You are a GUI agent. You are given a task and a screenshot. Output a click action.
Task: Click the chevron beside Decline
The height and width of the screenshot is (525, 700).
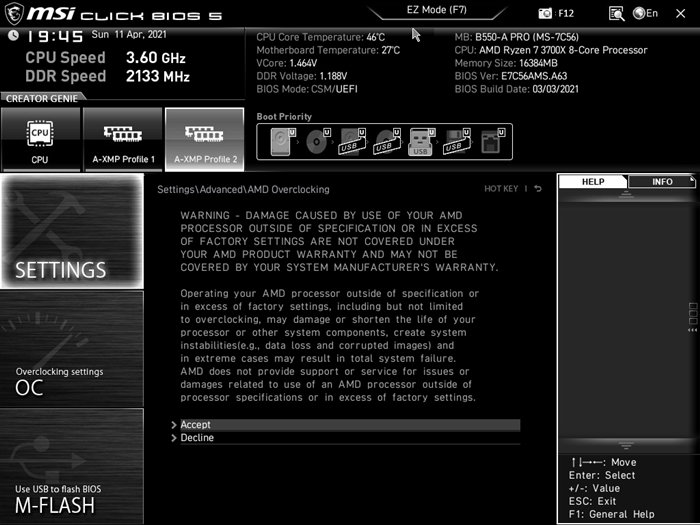tap(174, 438)
